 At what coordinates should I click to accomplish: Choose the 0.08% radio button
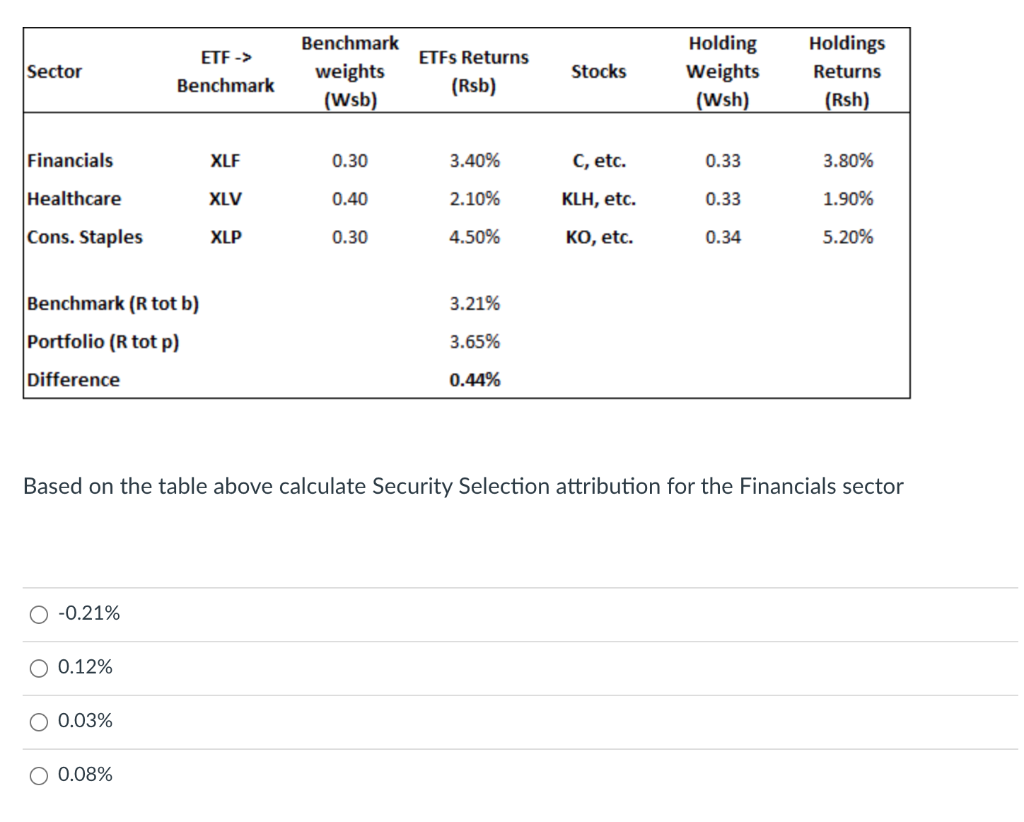(37, 774)
